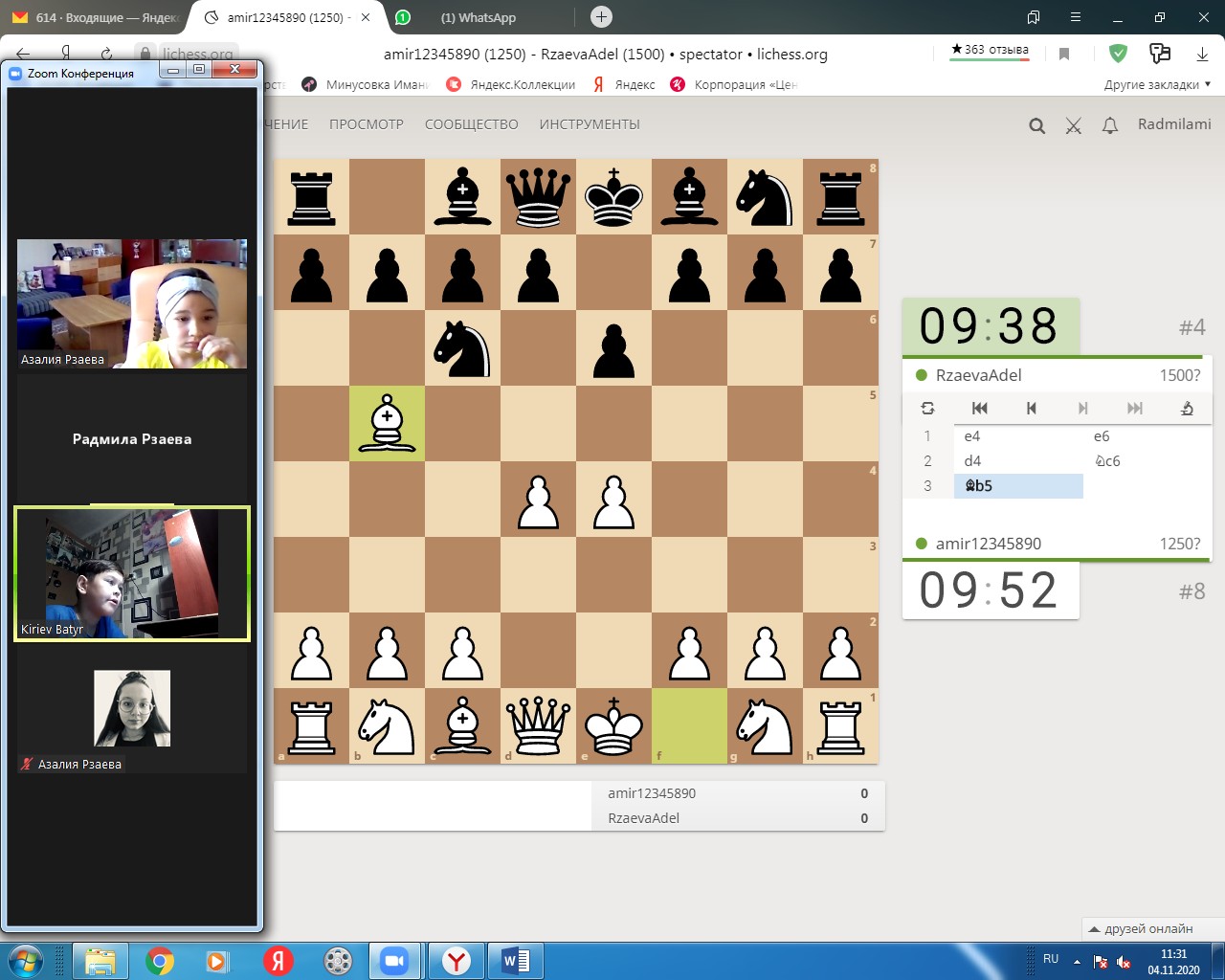The width and height of the screenshot is (1225, 980).
Task: Open the Radmilami user menu
Action: (1174, 124)
